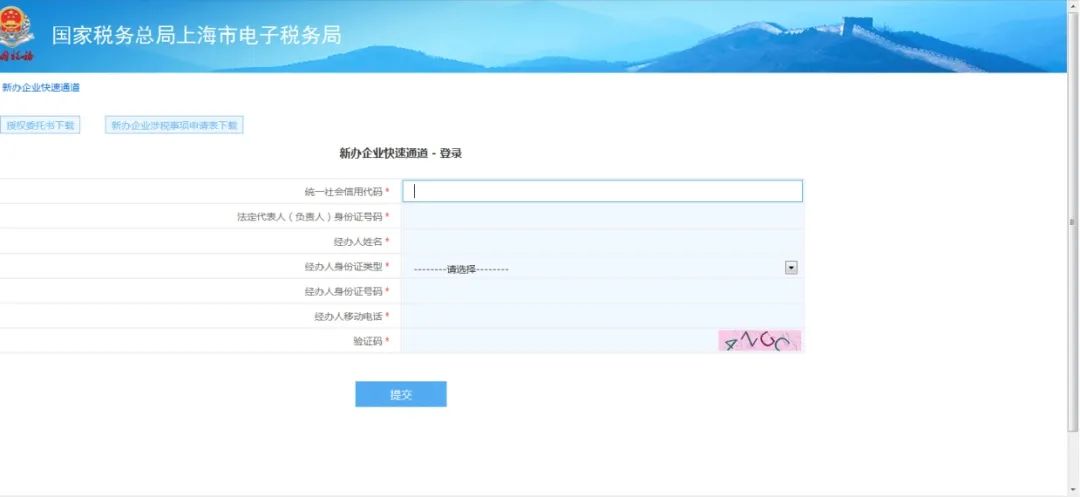
Task: Click the 统一社会信用代码 label
Action: (x=343, y=191)
